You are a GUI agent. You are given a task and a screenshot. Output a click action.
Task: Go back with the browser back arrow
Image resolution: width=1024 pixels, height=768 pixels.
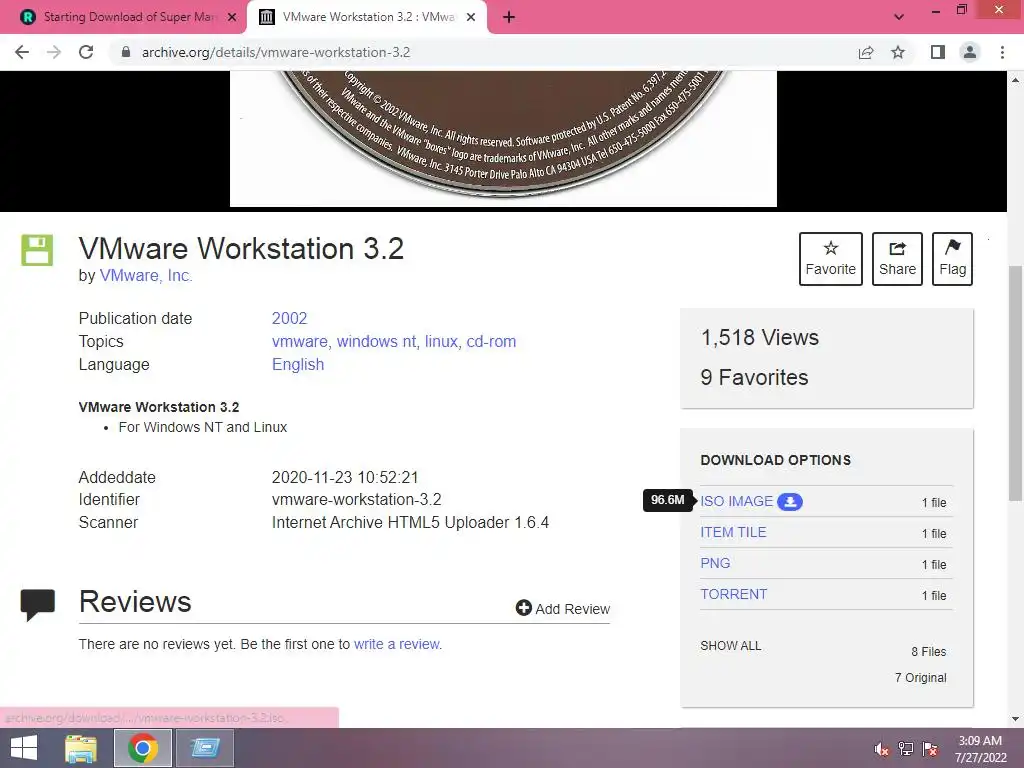[22, 52]
